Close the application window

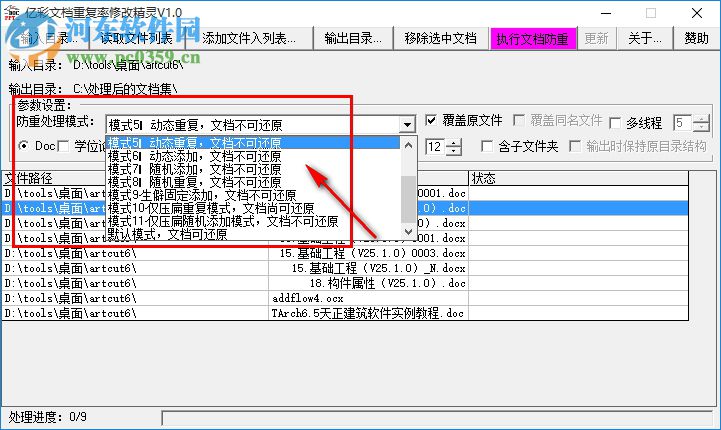tap(697, 13)
